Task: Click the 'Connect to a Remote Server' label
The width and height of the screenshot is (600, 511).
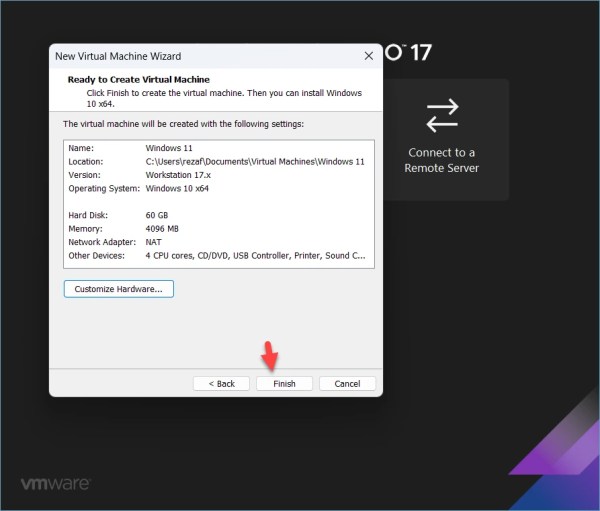Action: coord(442,160)
